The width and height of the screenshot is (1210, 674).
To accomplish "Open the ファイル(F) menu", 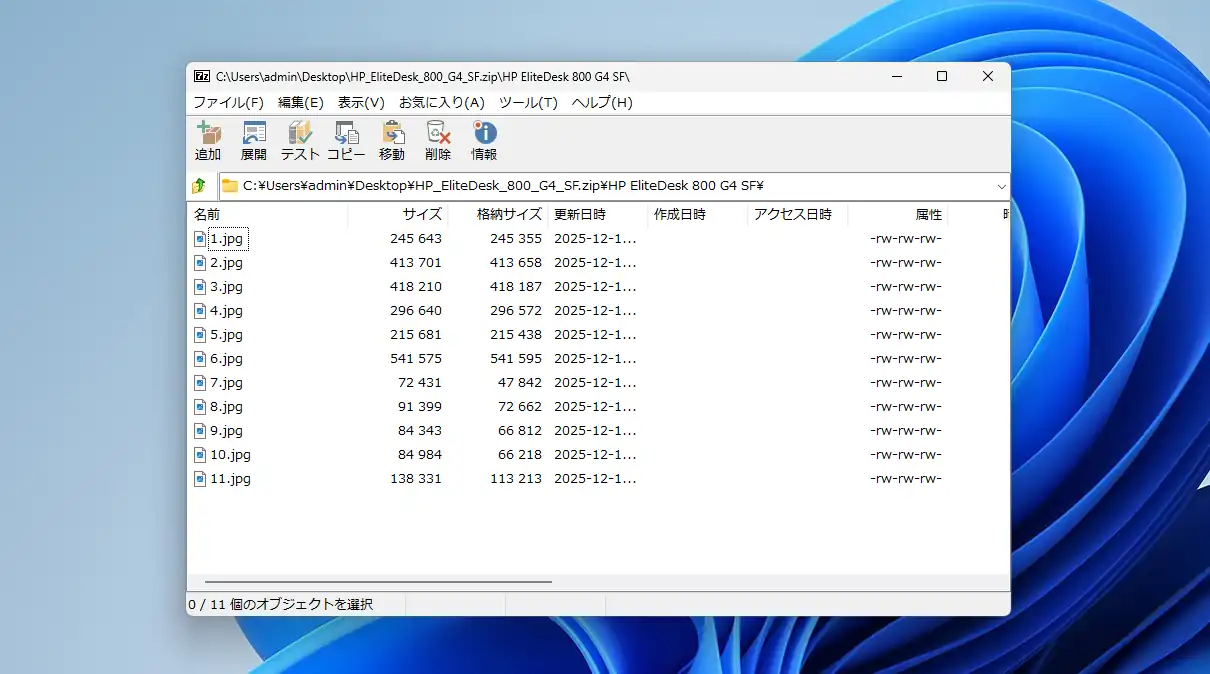I will click(228, 102).
